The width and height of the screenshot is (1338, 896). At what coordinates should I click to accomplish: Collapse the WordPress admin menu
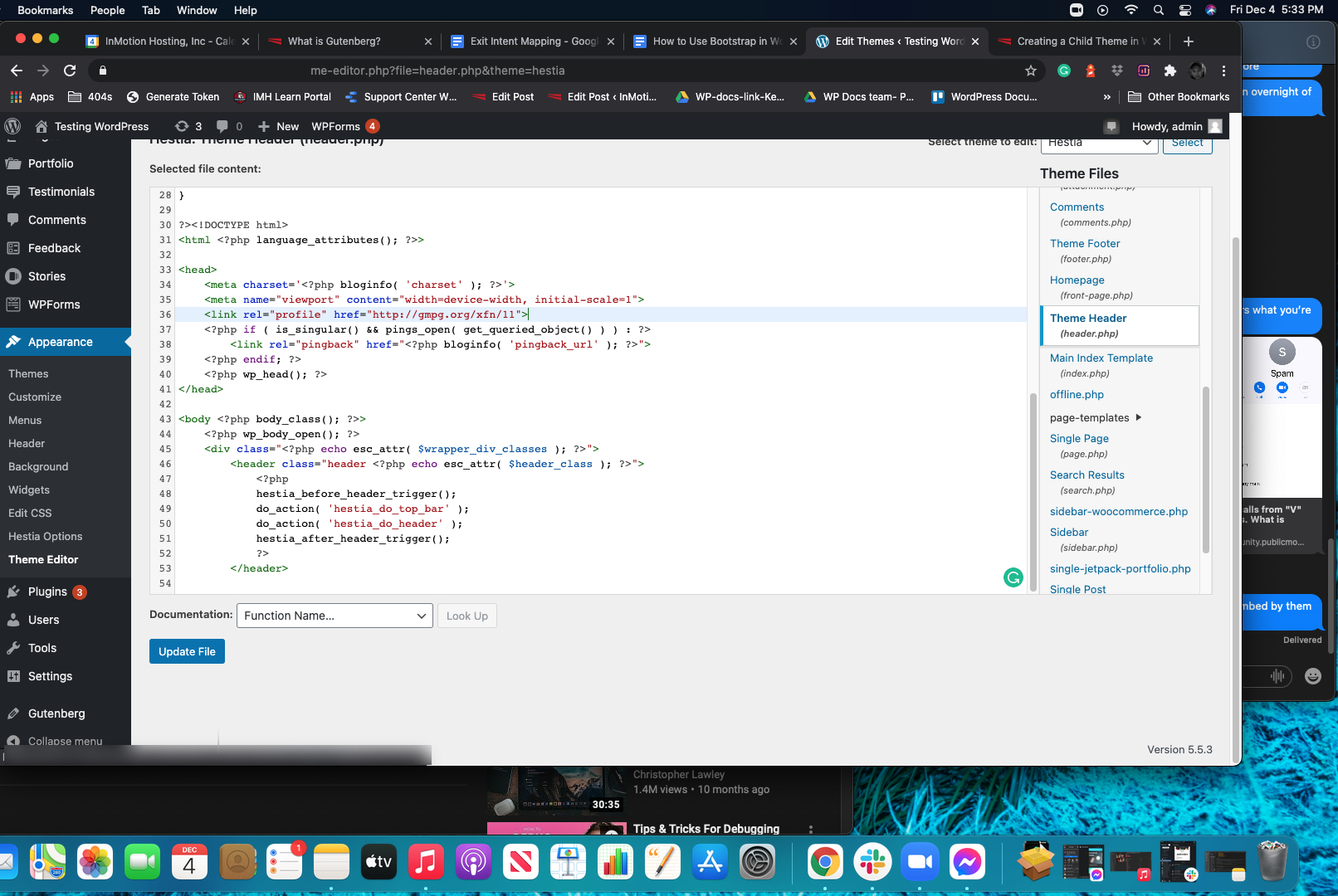coord(65,740)
